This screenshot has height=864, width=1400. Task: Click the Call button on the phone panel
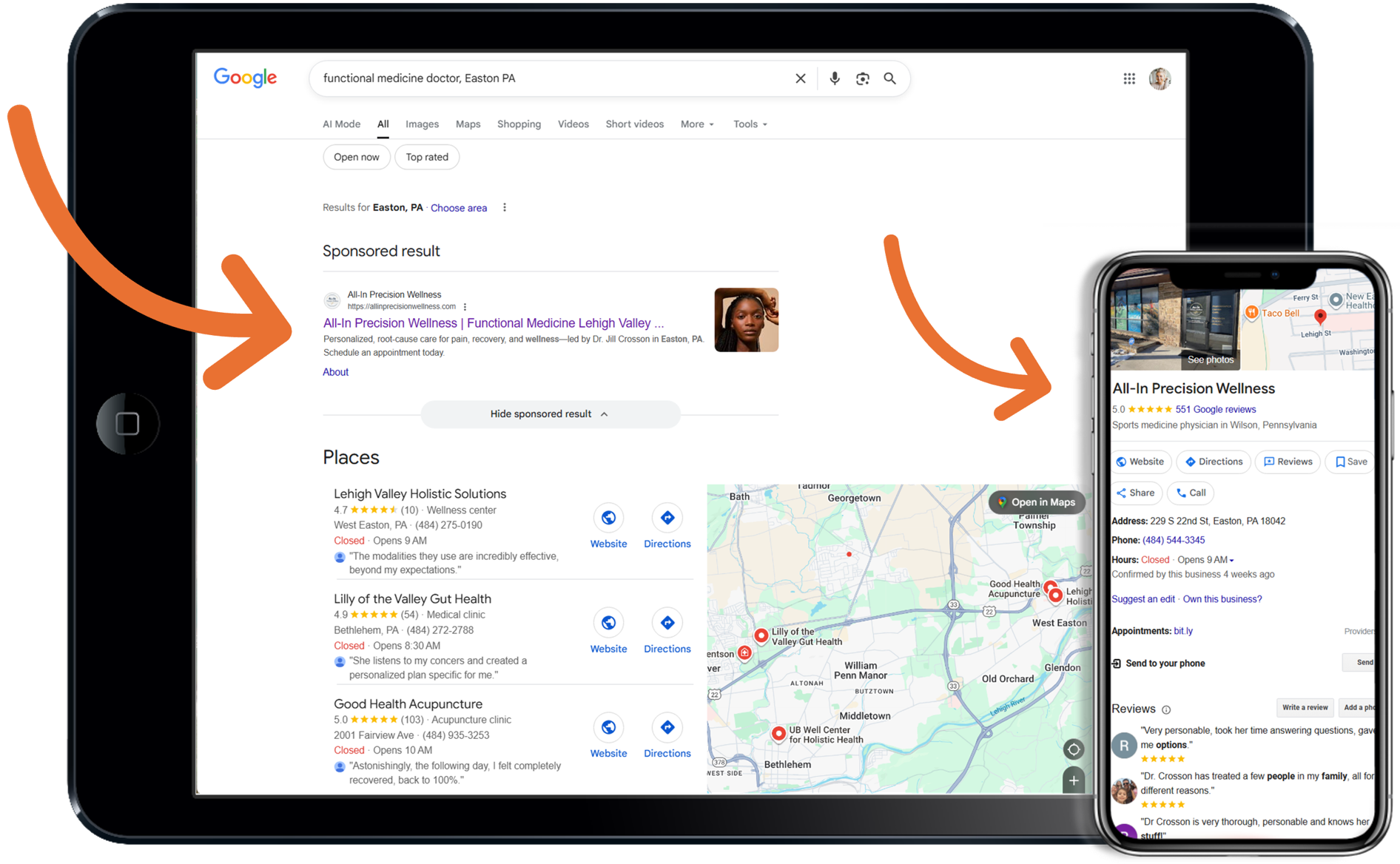click(1190, 493)
